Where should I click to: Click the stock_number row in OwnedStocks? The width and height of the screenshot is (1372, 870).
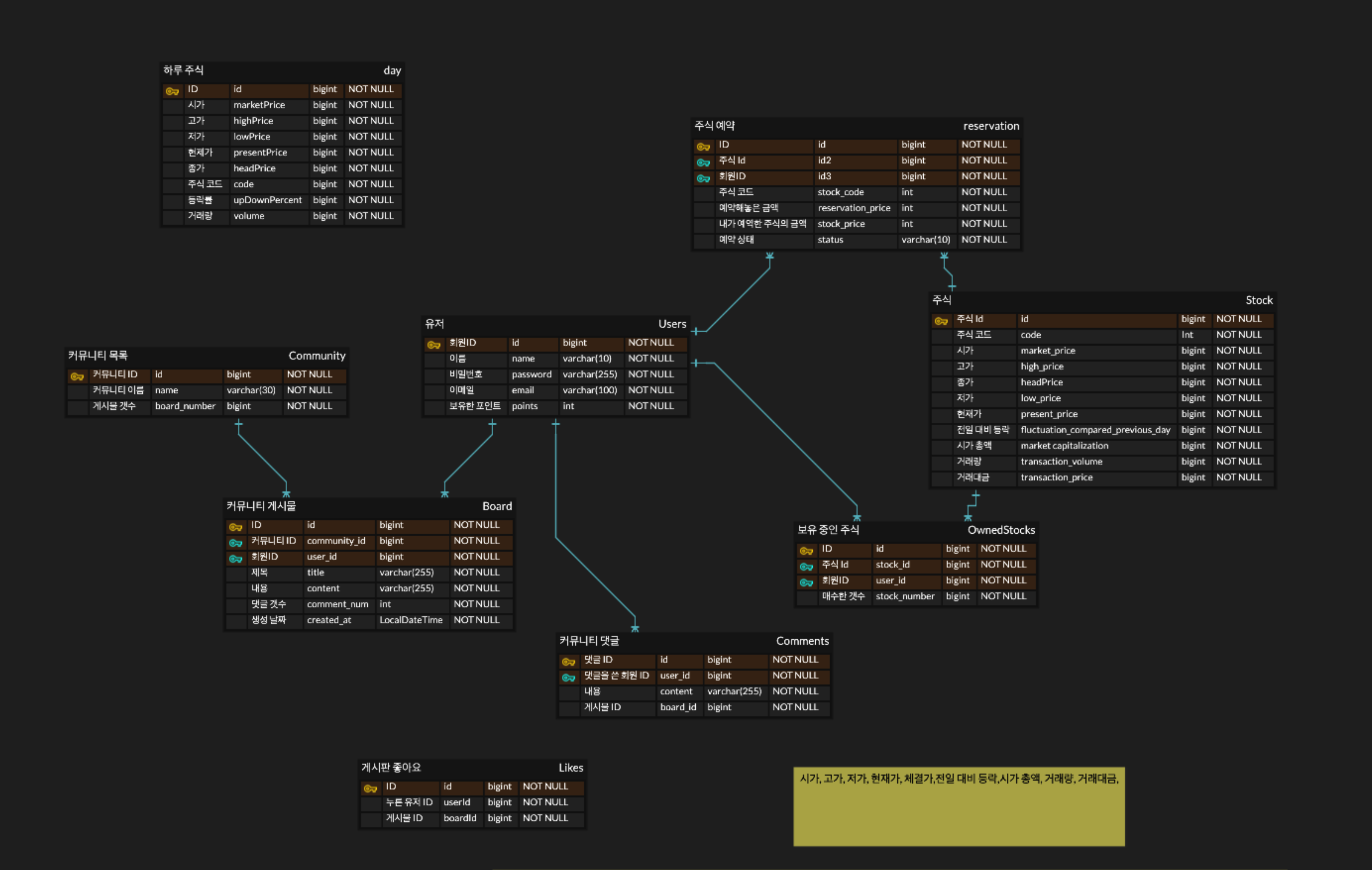pyautogui.click(x=904, y=596)
